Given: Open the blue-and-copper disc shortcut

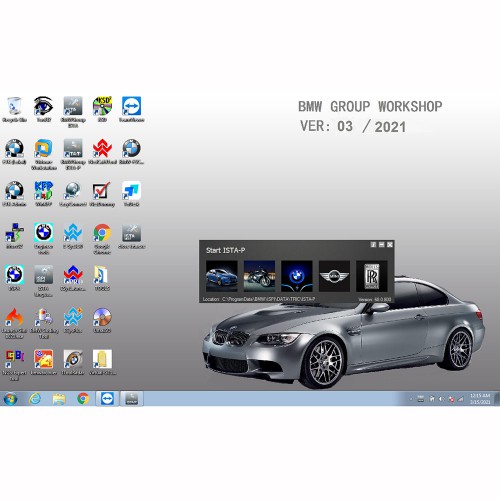Looking at the screenshot, I should coord(102,320).
